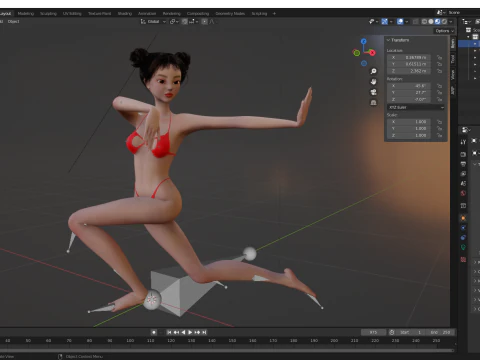Switch to the Sculpting workspace tab
The height and width of the screenshot is (360, 480).
click(x=48, y=14)
